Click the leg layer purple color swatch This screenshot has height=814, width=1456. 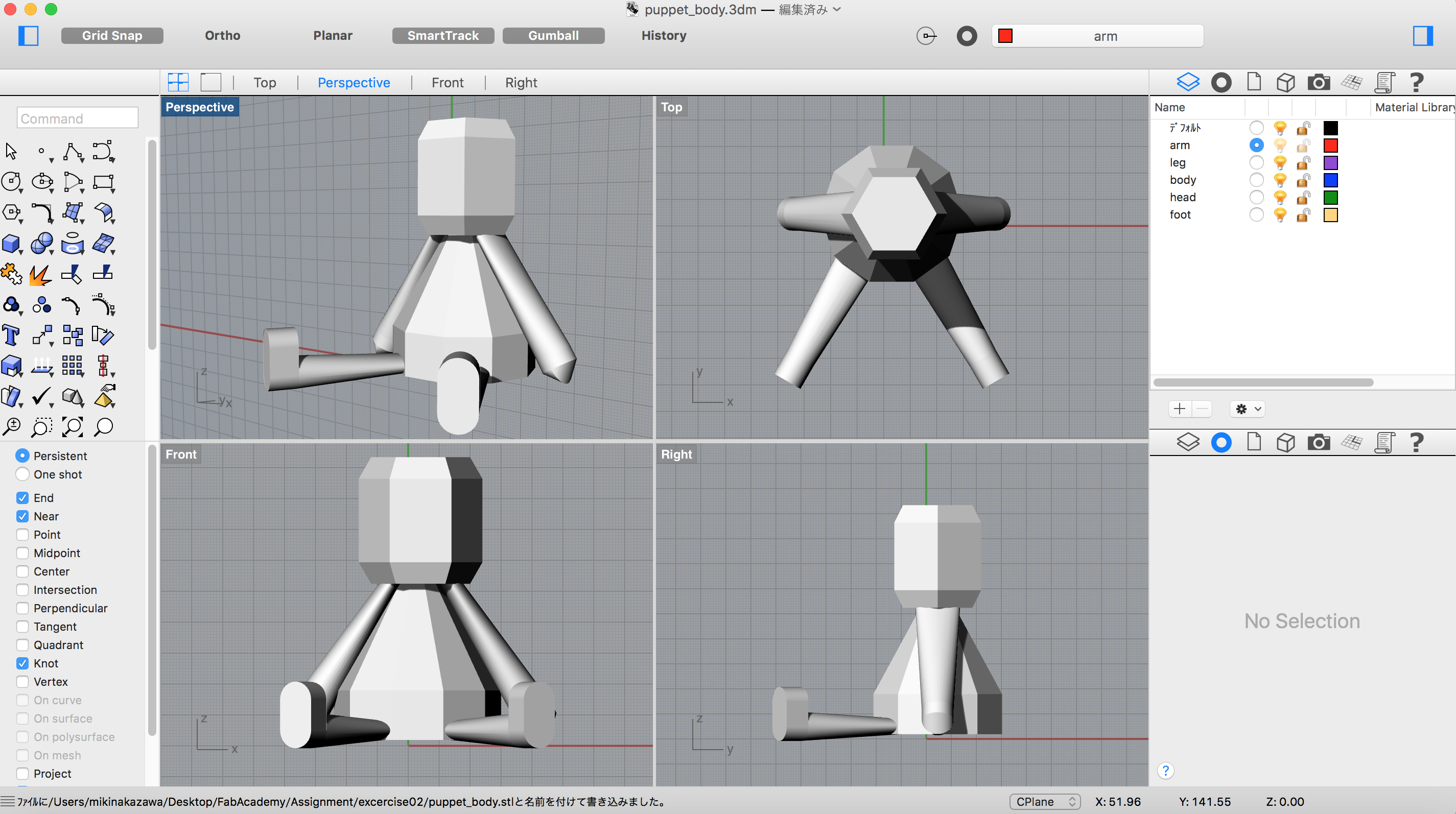coord(1330,163)
